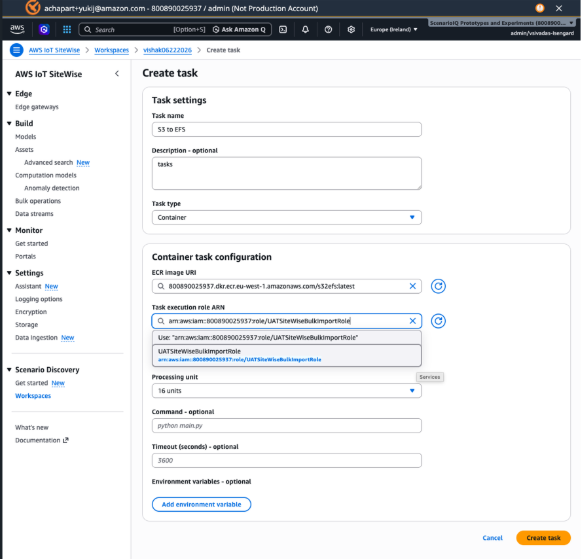Click the Description text area

point(287,173)
